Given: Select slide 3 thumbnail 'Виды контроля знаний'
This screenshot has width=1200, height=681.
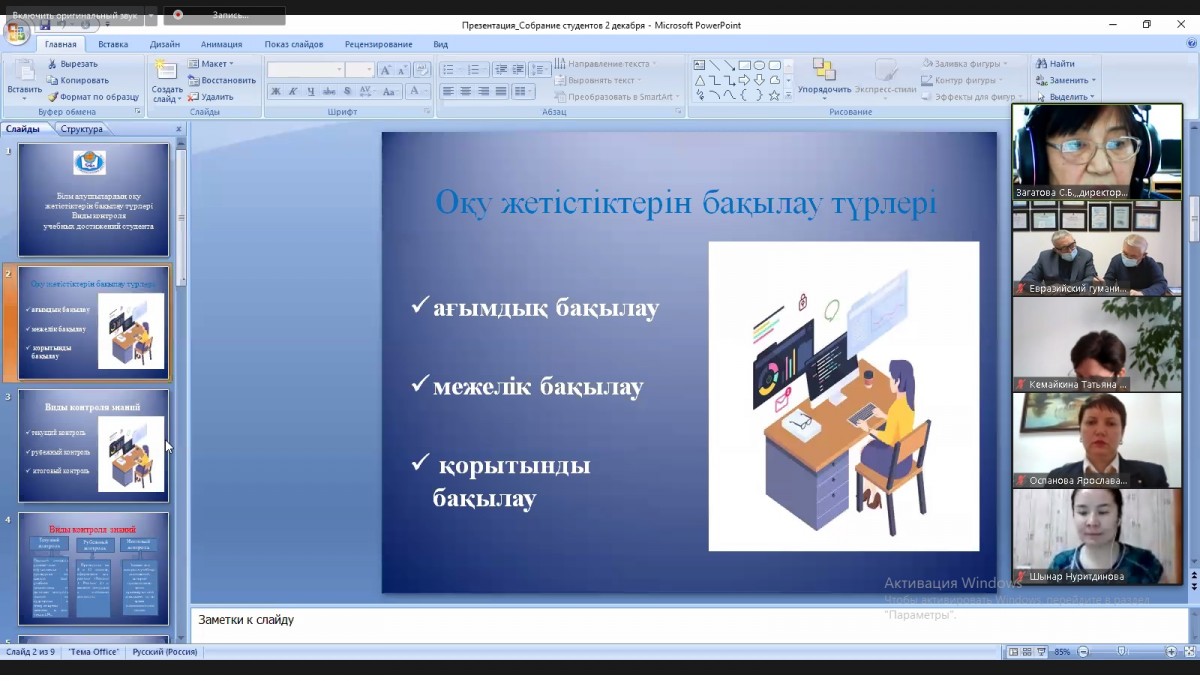Looking at the screenshot, I should coord(94,446).
